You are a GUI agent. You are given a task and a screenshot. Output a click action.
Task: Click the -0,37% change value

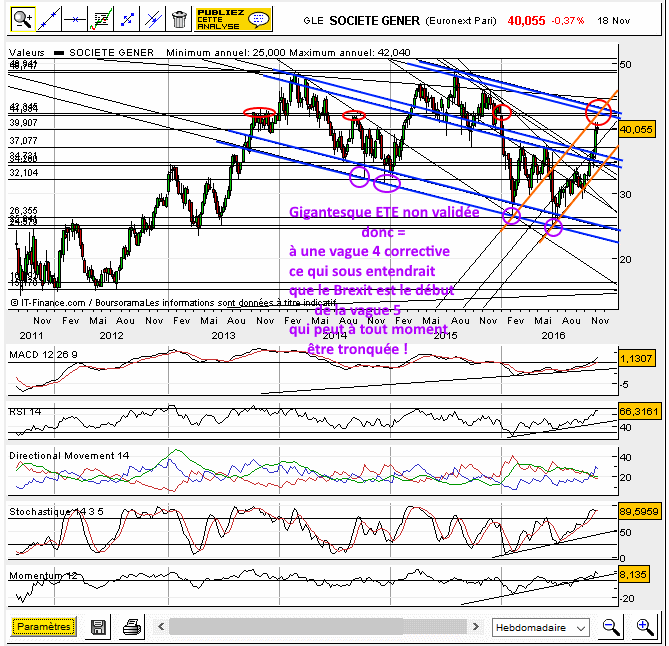pyautogui.click(x=567, y=20)
